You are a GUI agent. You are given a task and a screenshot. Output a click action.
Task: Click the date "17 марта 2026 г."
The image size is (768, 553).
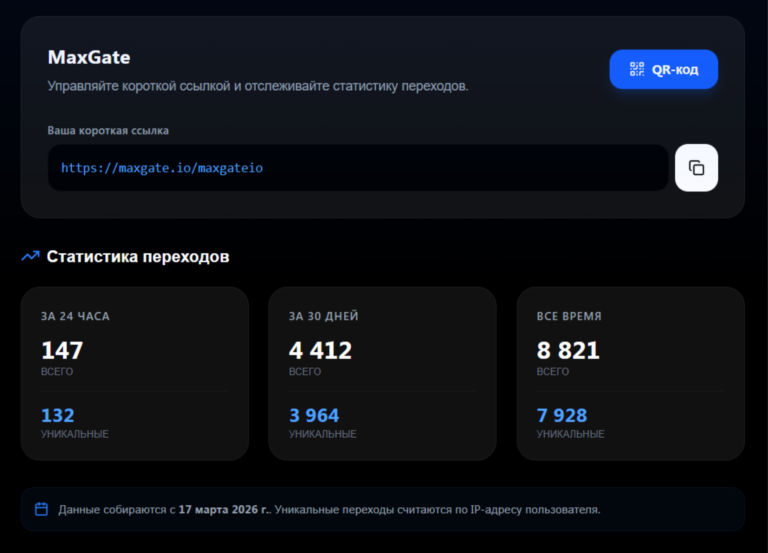point(224,510)
